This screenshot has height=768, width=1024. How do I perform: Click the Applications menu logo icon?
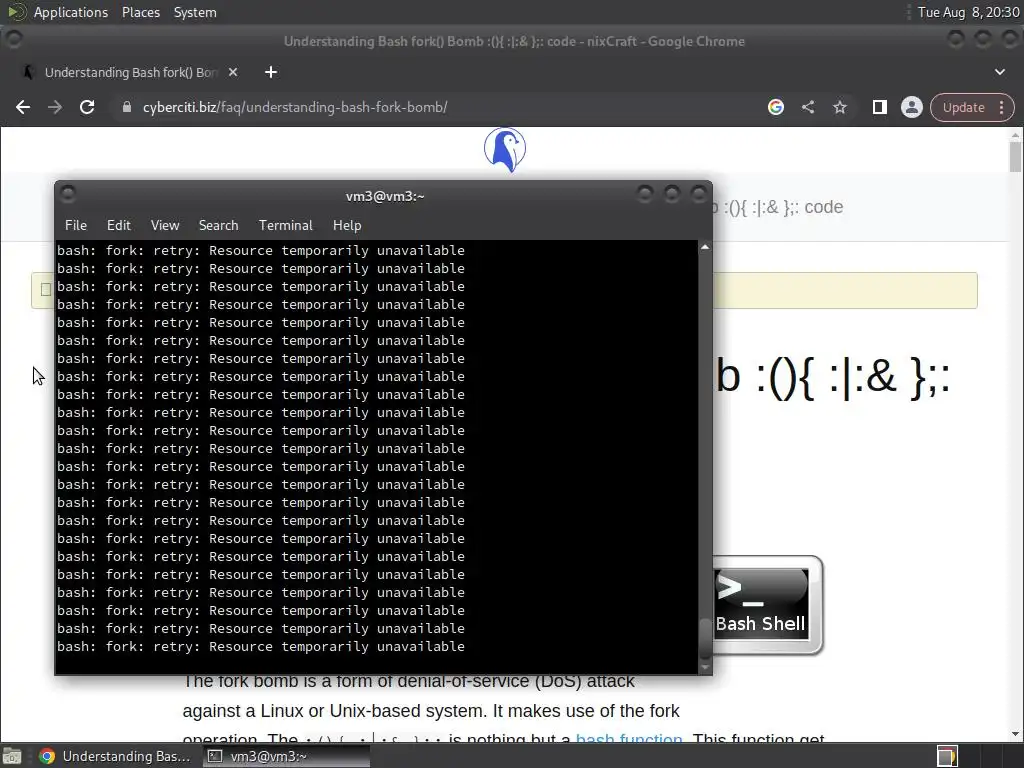click(17, 12)
